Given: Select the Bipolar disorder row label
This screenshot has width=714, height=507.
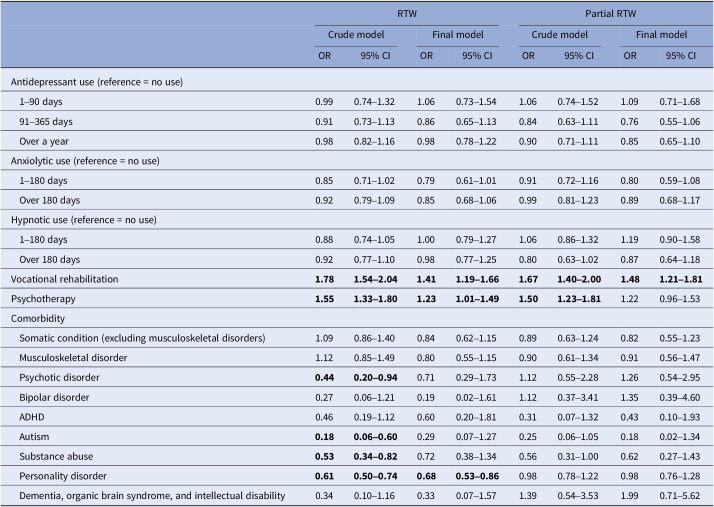Looking at the screenshot, I should click(x=54, y=397).
